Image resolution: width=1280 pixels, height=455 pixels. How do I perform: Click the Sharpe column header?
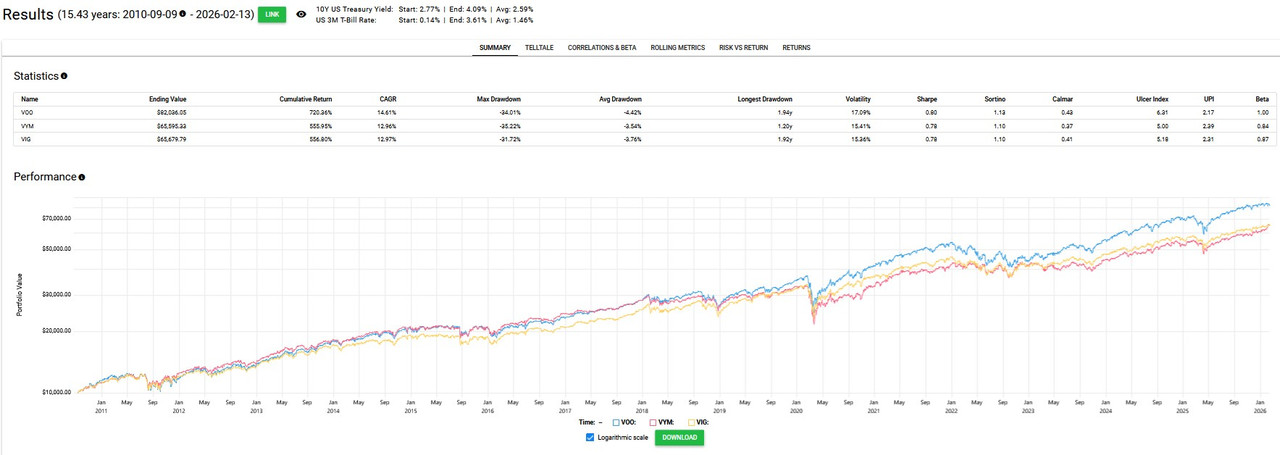pyautogui.click(x=927, y=99)
